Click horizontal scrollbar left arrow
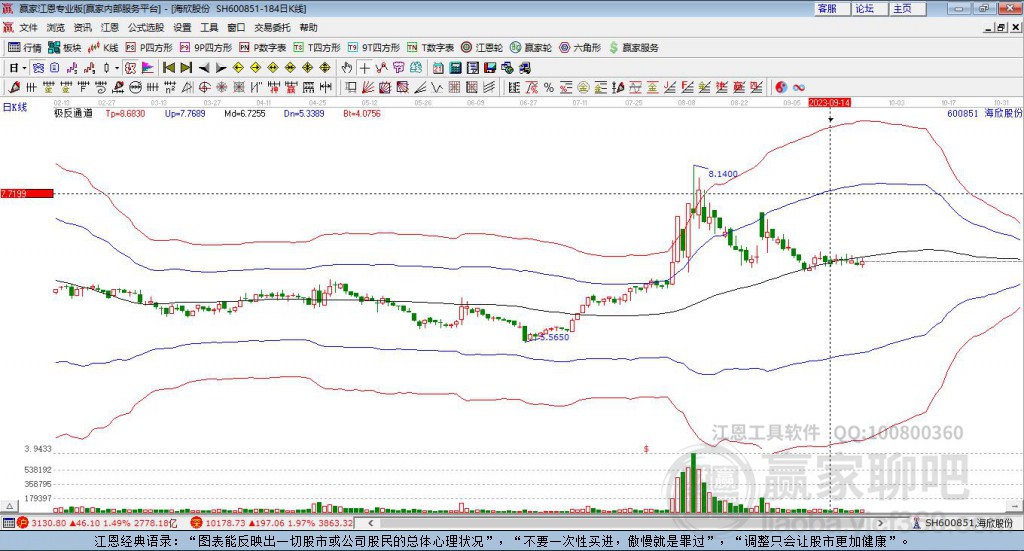 tap(371, 523)
